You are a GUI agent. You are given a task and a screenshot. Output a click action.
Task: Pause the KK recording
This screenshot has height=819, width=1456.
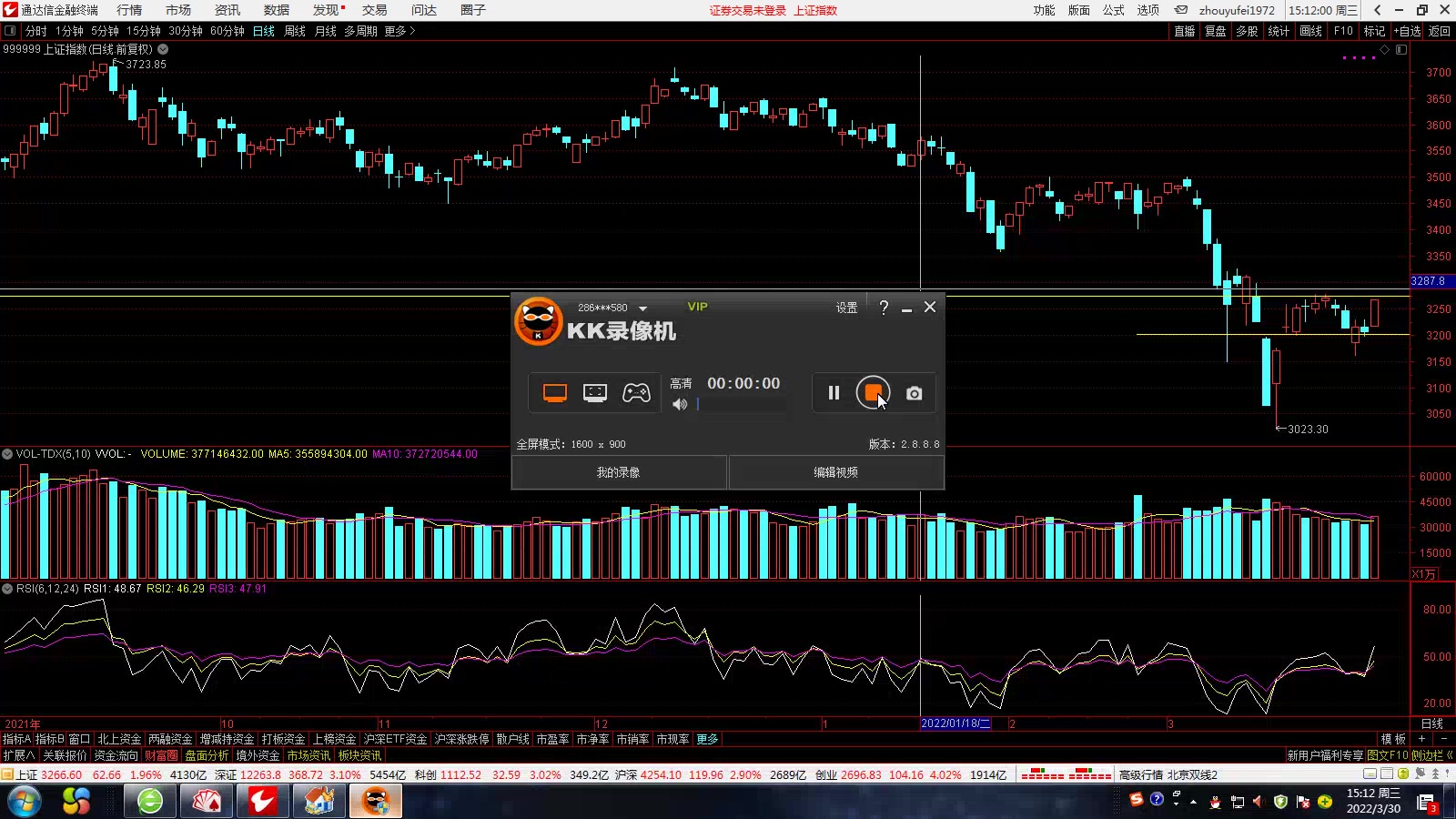click(x=834, y=393)
